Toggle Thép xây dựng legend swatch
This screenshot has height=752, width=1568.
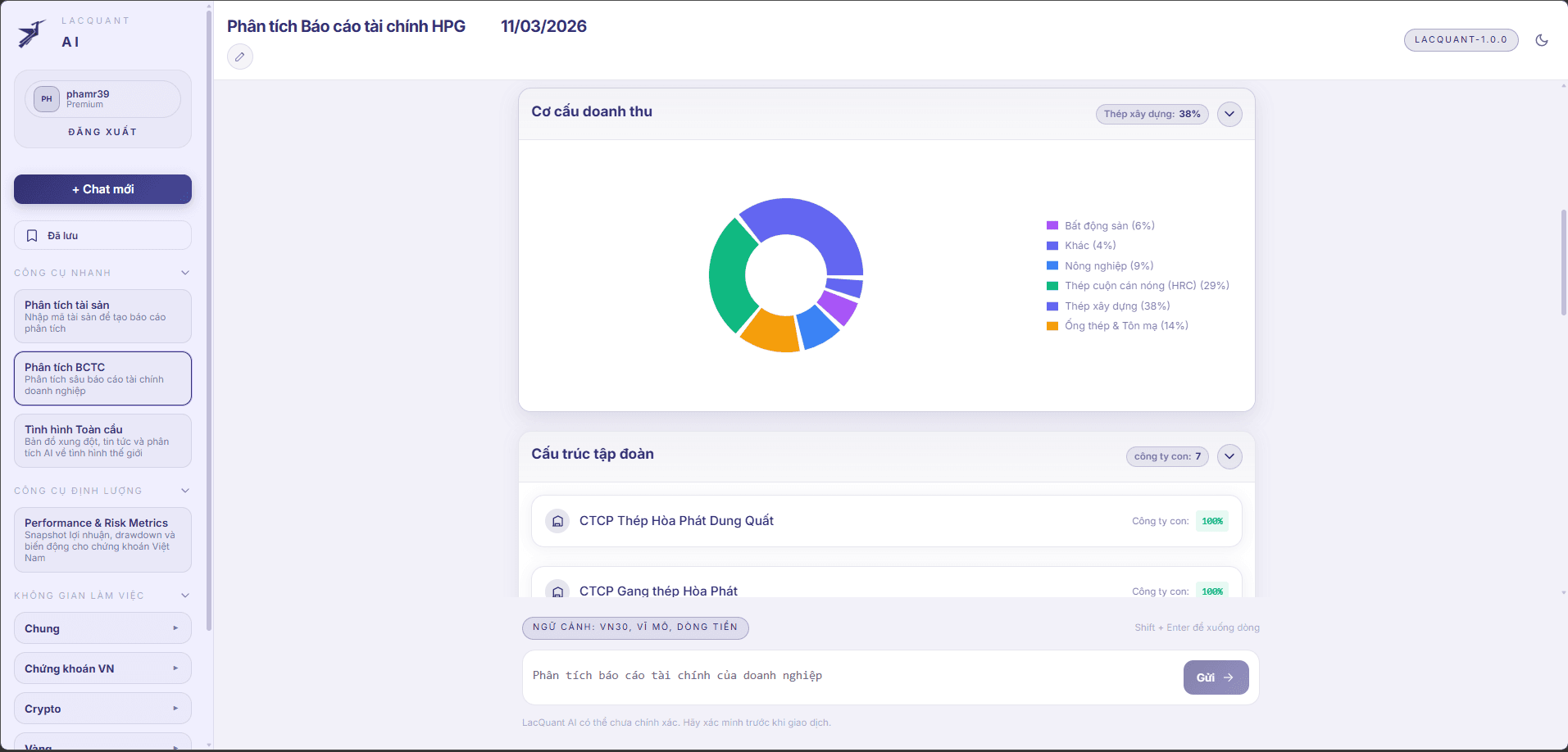coord(1052,306)
